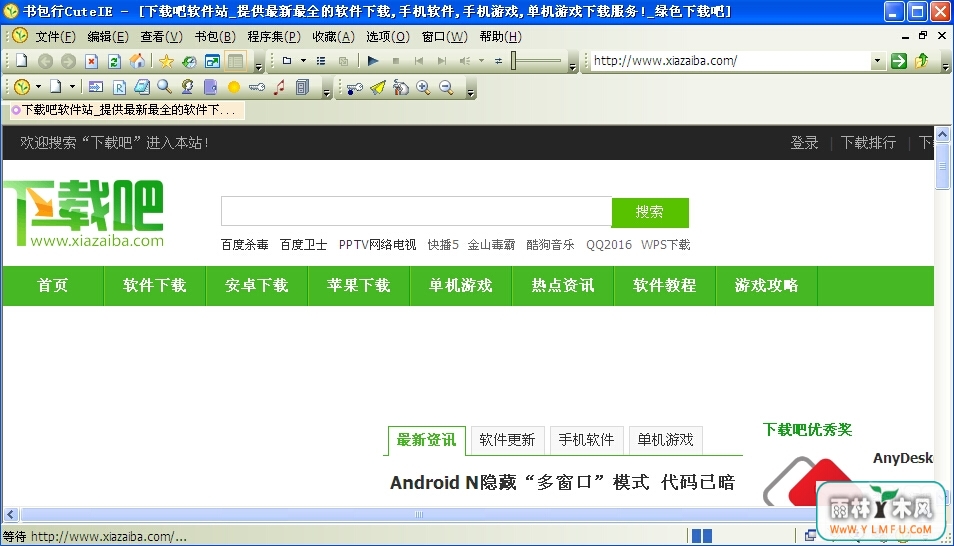Toggle the side panel layout icon
Viewport: 954px width, 546px height.
point(235,61)
